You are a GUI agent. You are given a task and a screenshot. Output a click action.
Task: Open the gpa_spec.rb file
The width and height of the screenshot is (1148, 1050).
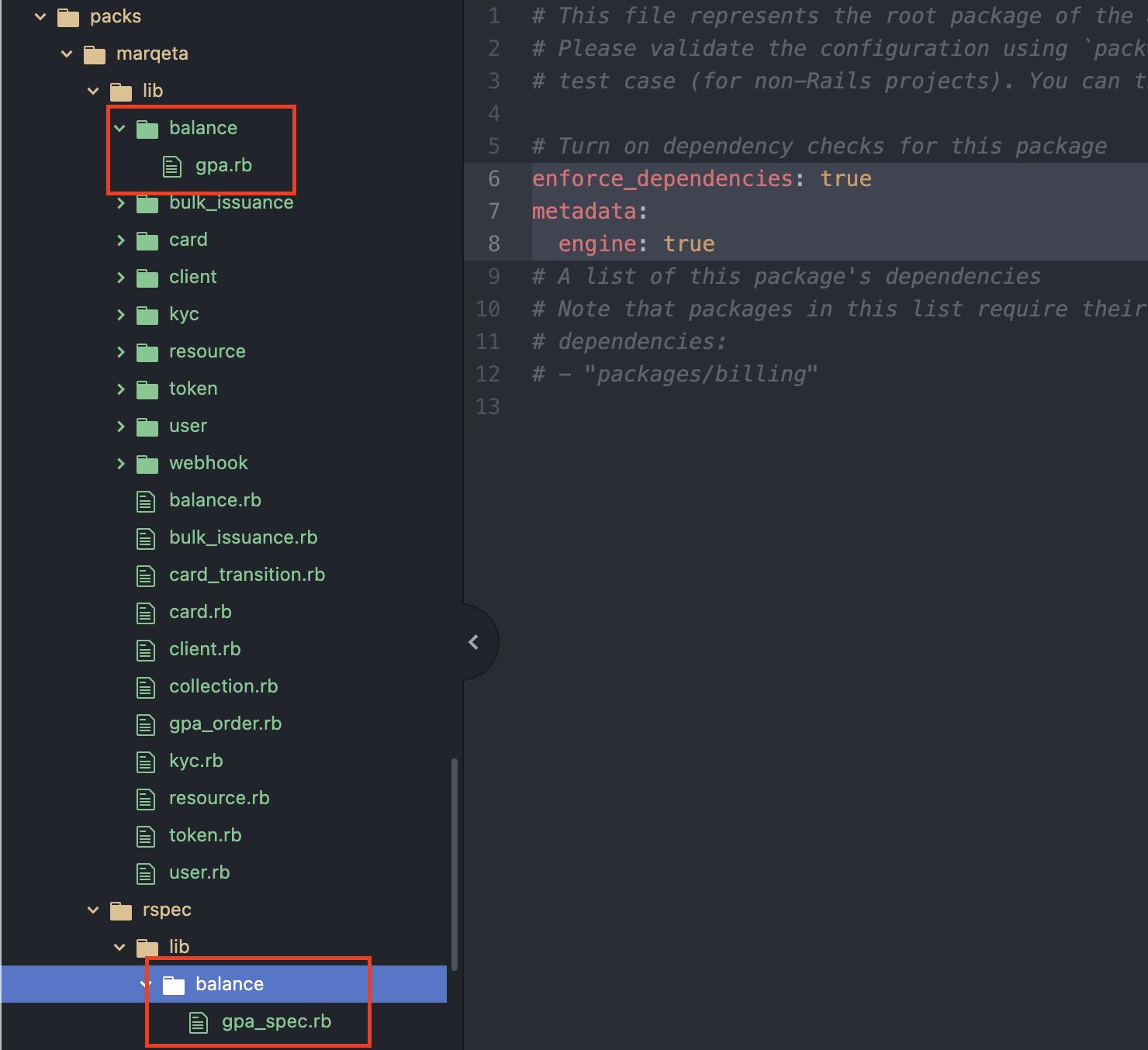click(x=276, y=1021)
